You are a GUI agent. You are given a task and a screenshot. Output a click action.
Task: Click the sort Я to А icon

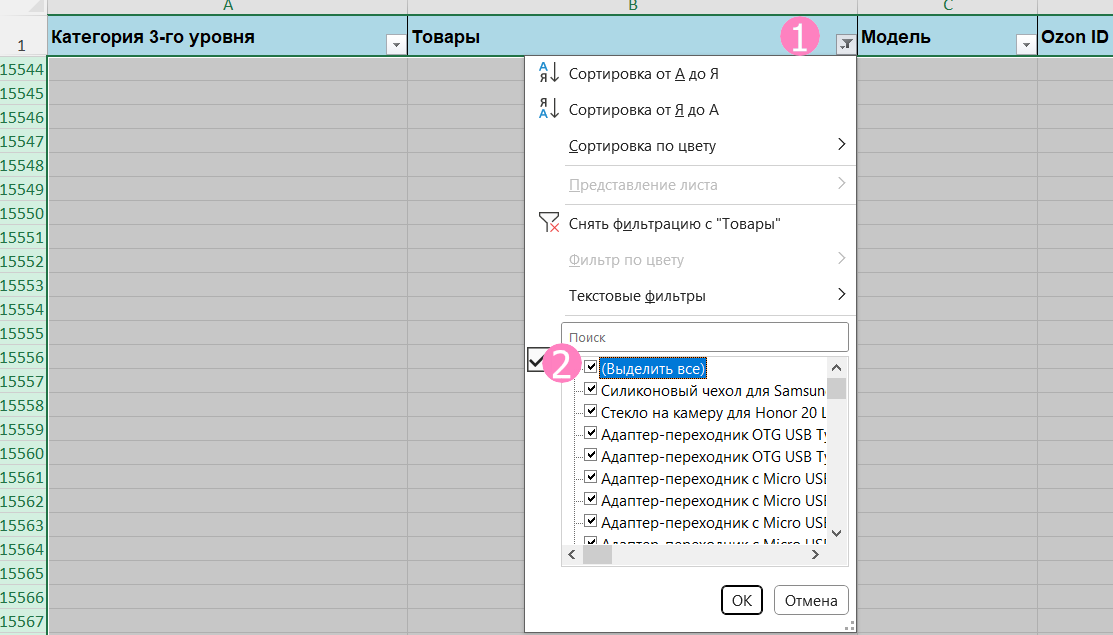pos(549,109)
